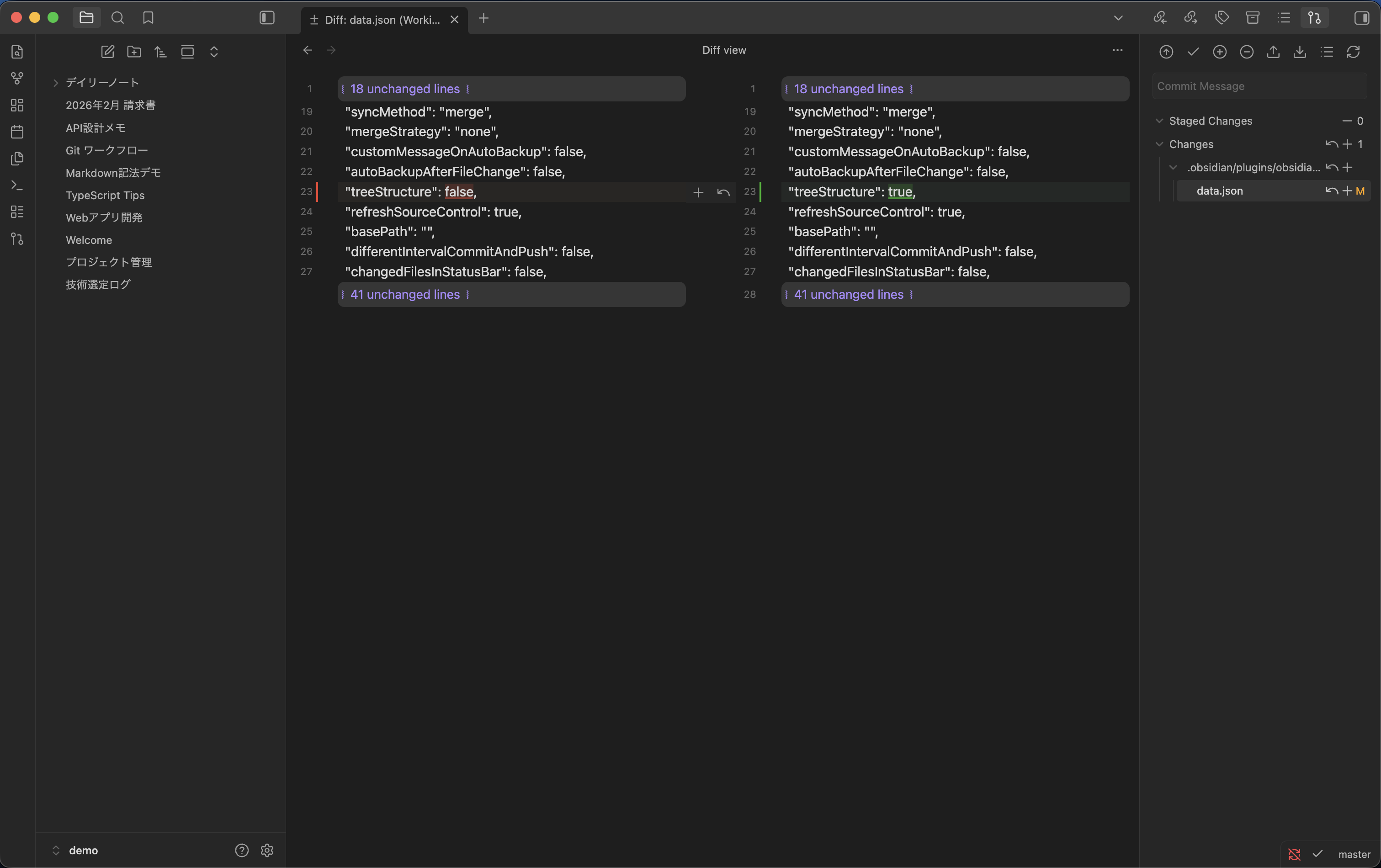Revert the treeStructure change with undo arrow

[723, 193]
